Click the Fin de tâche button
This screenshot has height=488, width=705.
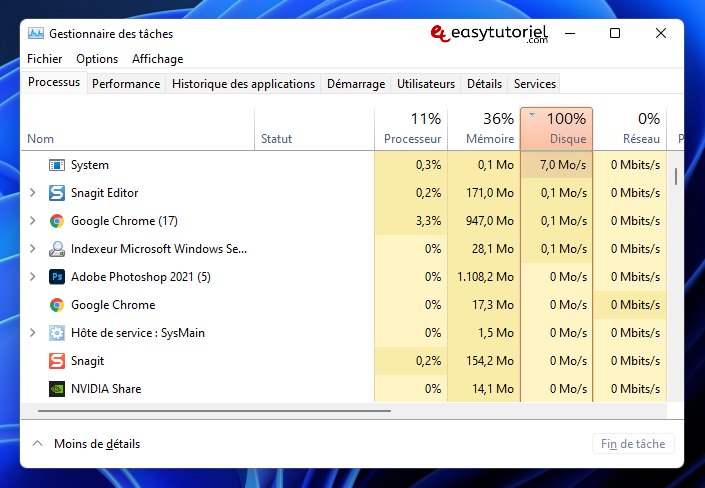(x=633, y=444)
